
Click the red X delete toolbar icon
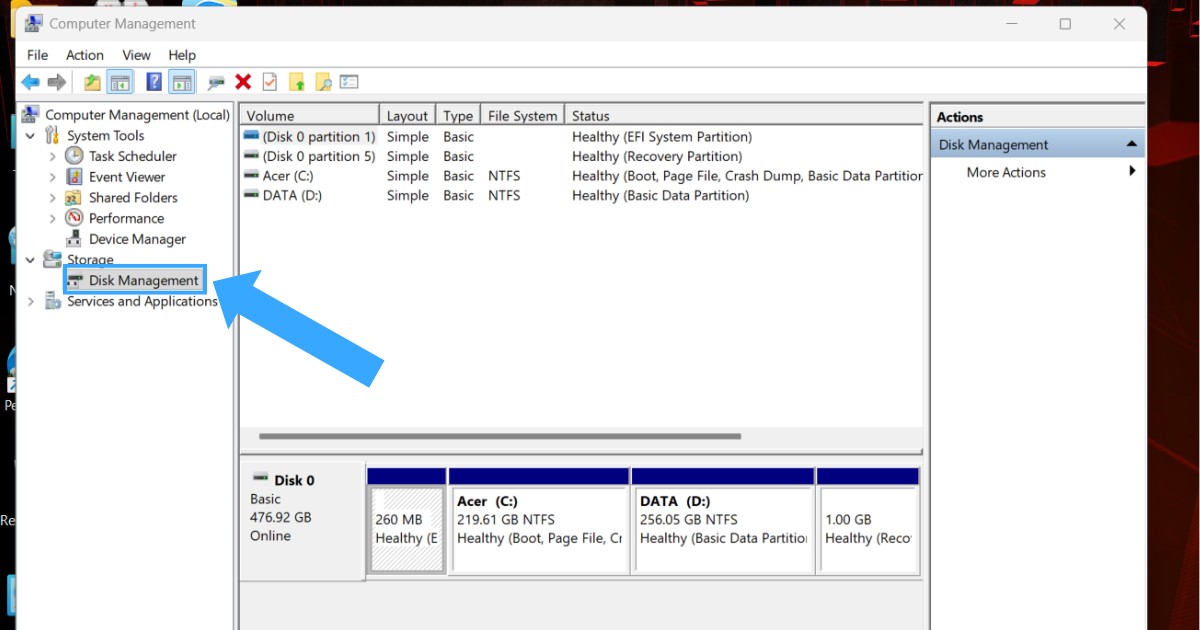click(242, 81)
